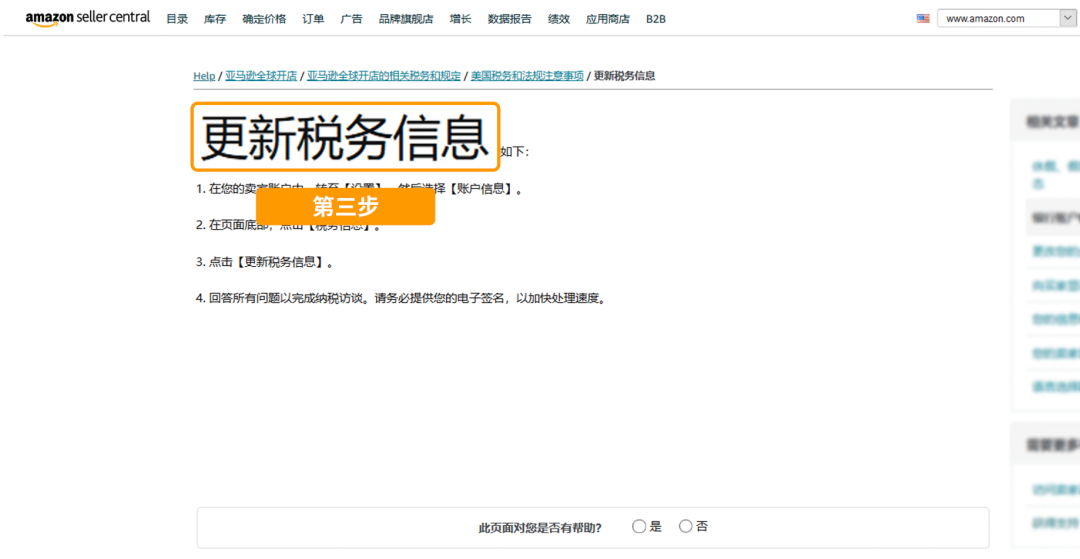Open the 确定价格 menu

(x=264, y=19)
